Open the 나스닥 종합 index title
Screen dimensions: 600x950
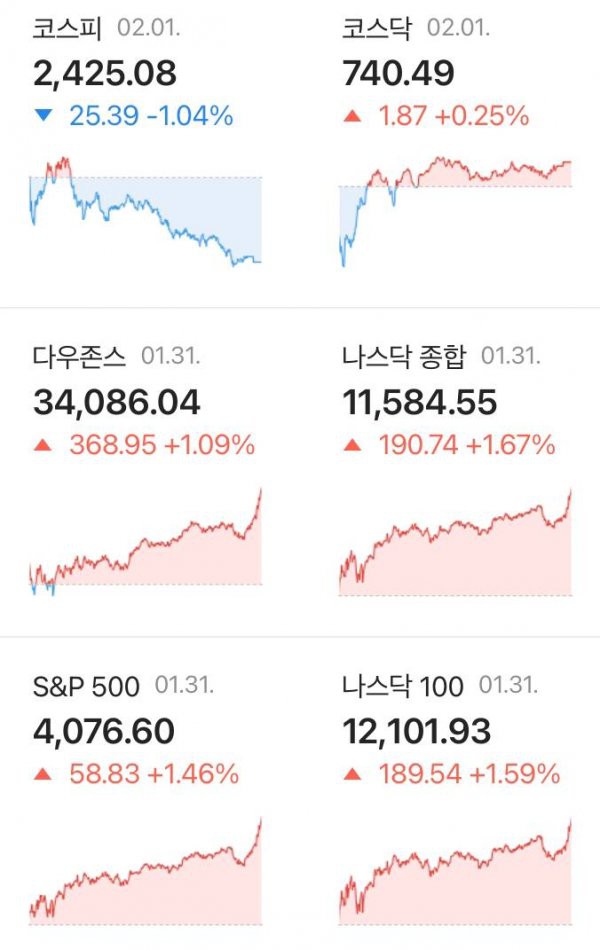pos(404,357)
